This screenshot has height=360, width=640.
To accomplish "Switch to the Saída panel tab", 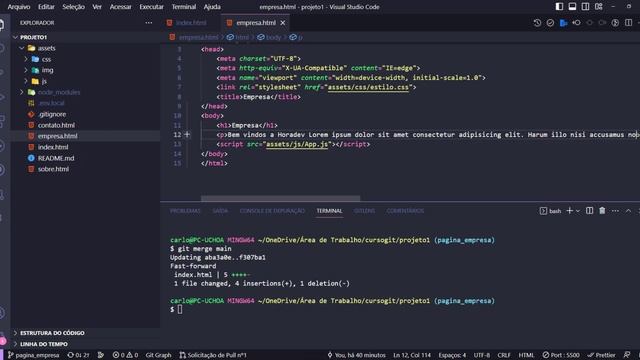I will (x=220, y=211).
